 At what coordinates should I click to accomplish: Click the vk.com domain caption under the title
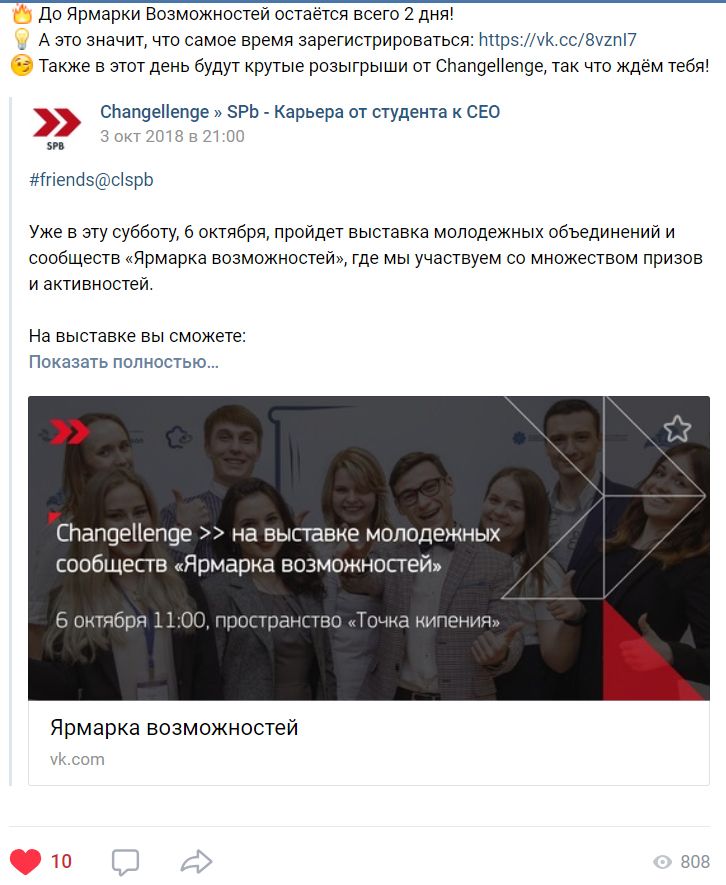point(77,760)
